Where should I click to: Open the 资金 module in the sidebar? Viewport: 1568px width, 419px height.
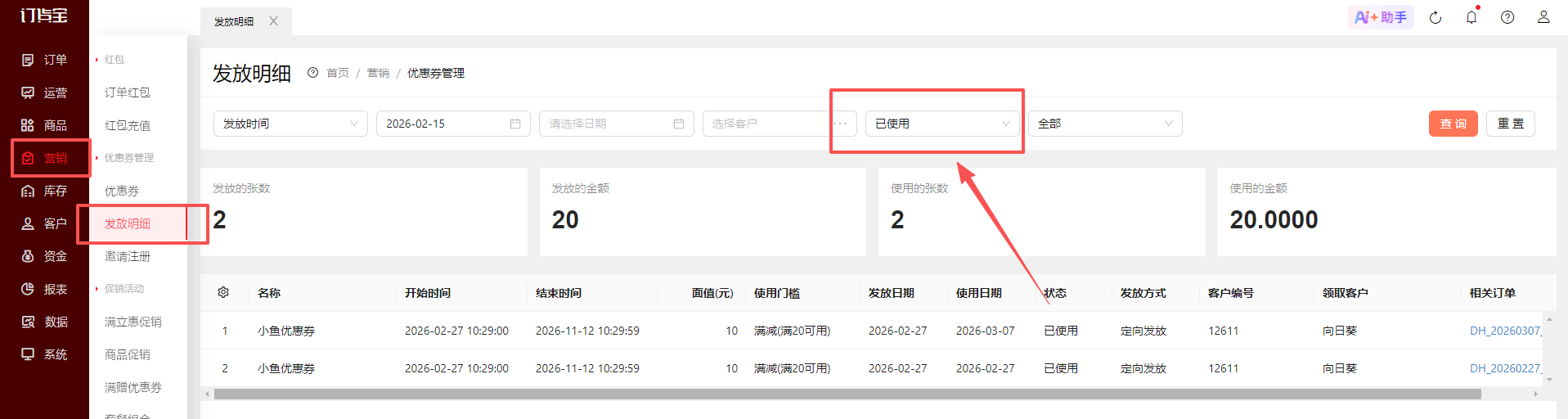pos(44,256)
